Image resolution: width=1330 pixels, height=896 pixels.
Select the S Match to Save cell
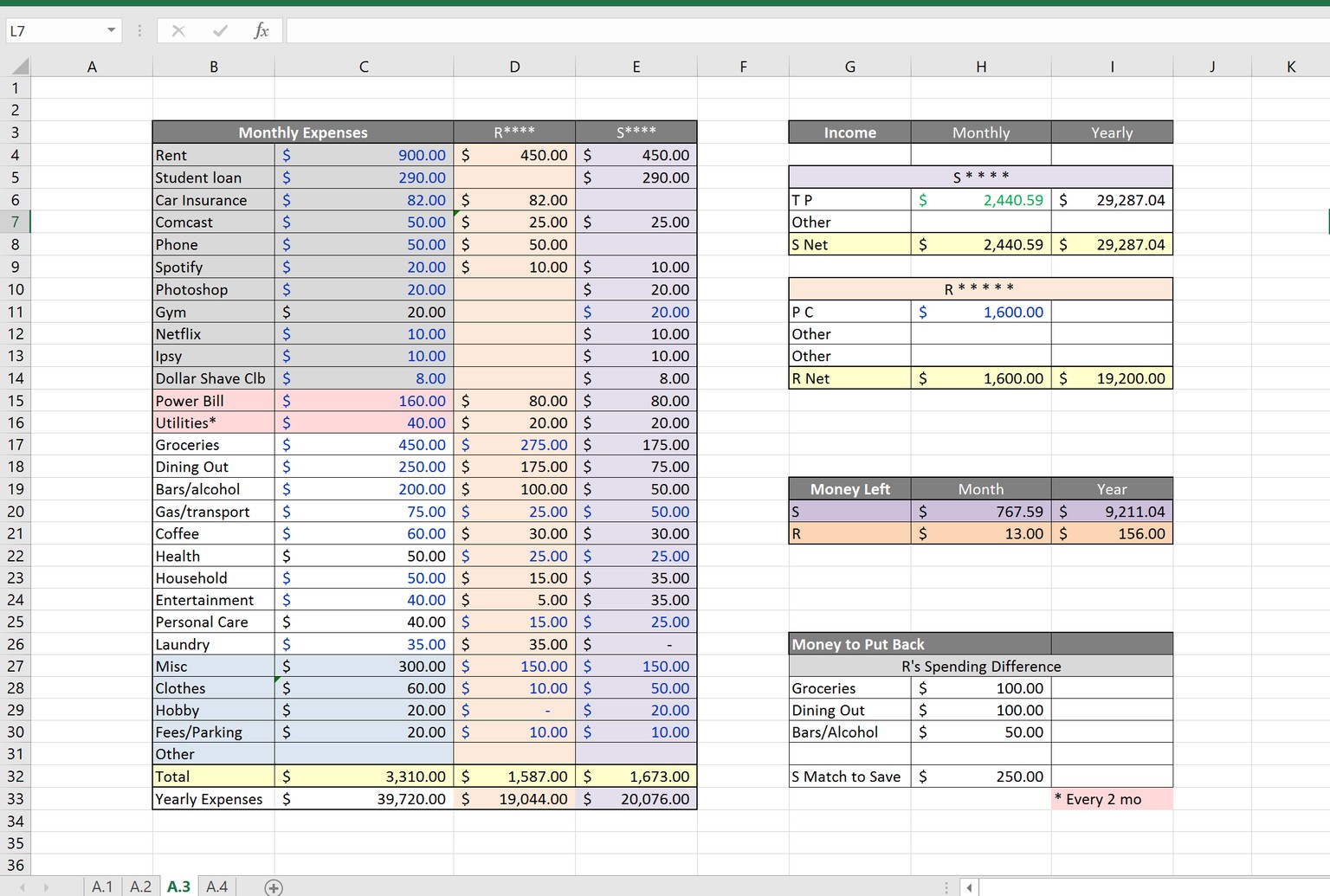pos(850,777)
